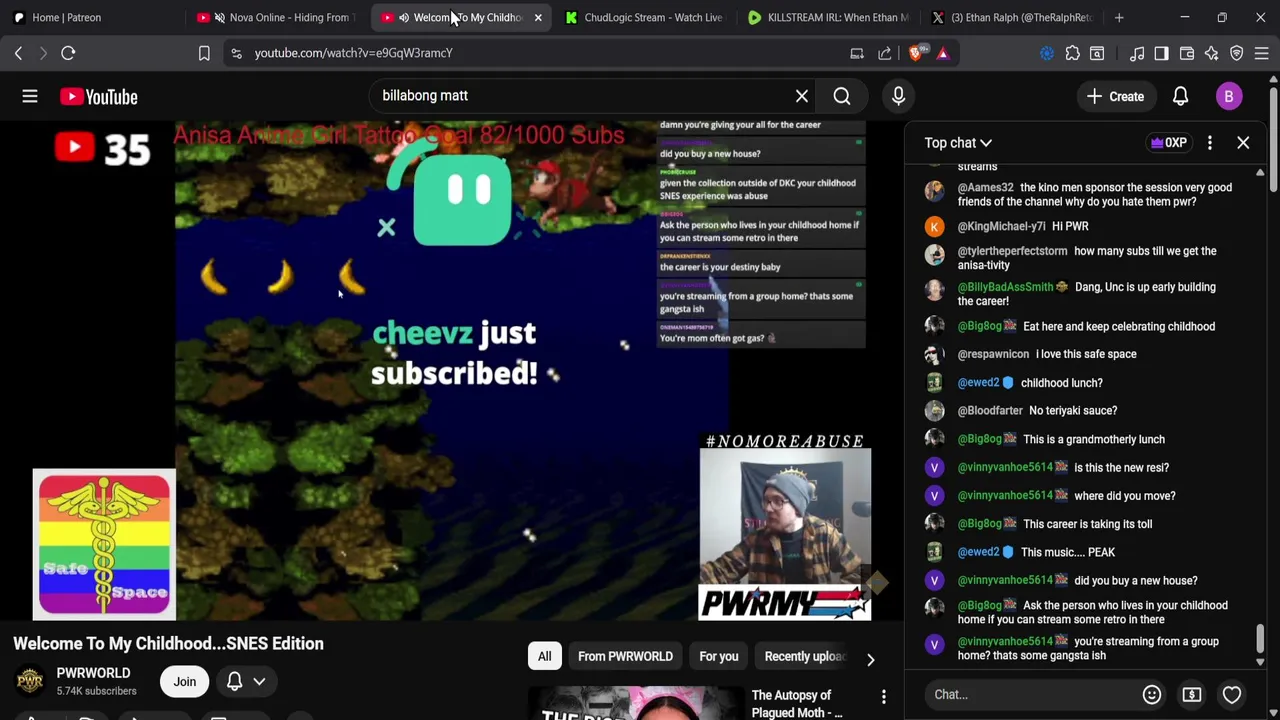Click the live chat scrollbar thumb
1280x720 pixels.
pyautogui.click(x=1260, y=637)
